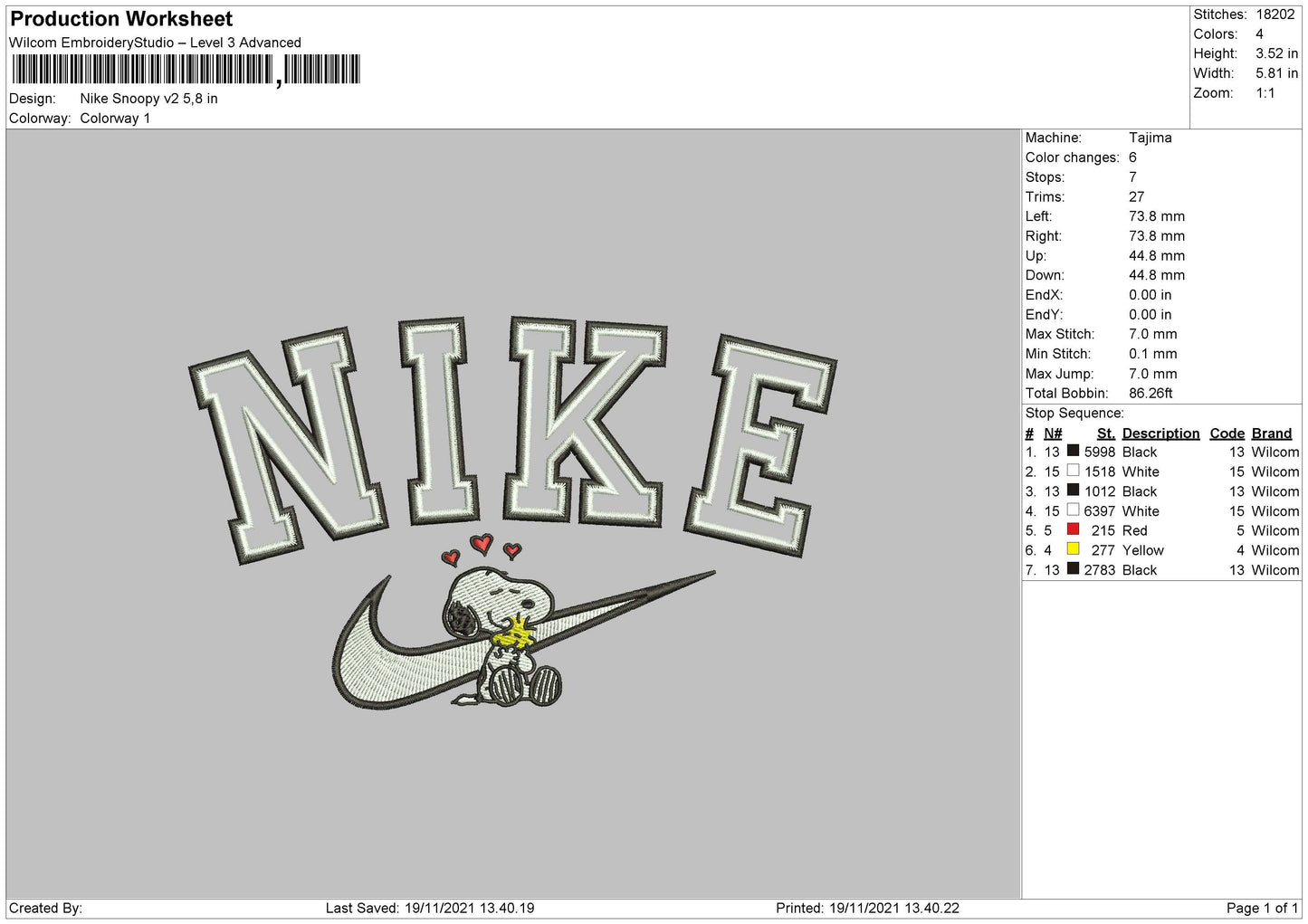Click the 'Code' column header
This screenshot has height=924, width=1308.
[1227, 433]
